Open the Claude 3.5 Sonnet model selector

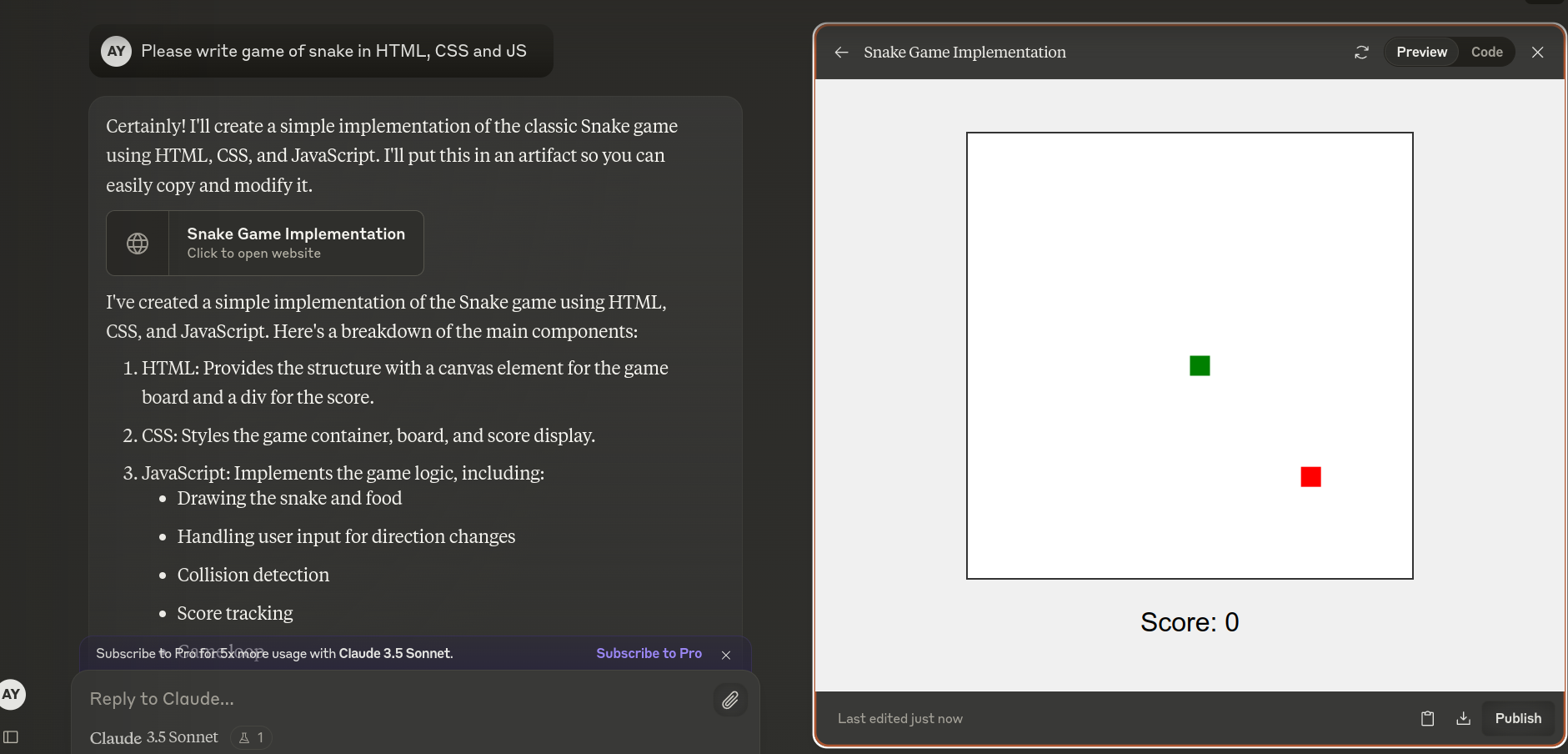(x=153, y=737)
